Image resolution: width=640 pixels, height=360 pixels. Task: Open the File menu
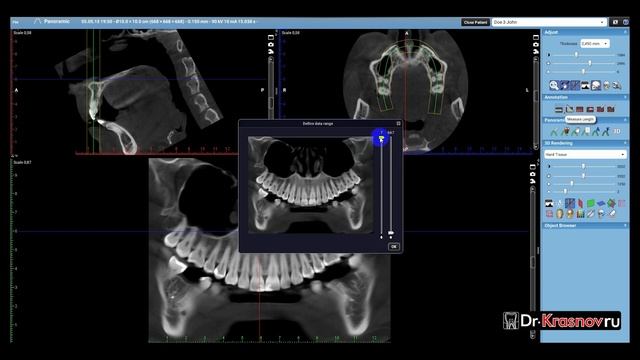pos(16,22)
